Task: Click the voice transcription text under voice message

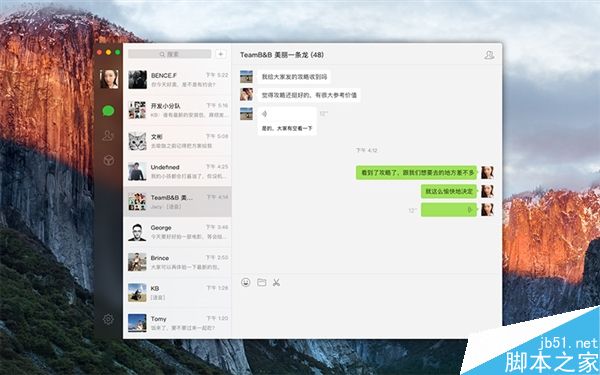Action: click(287, 129)
